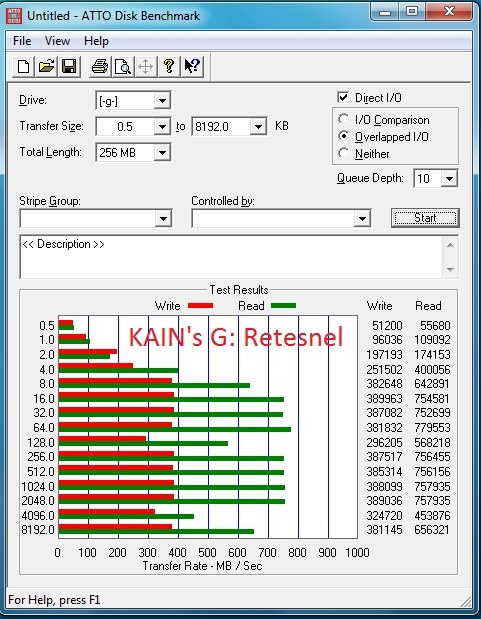The width and height of the screenshot is (481, 619).
Task: Close the ATTO Disk Benchmark window
Action: tap(449, 12)
